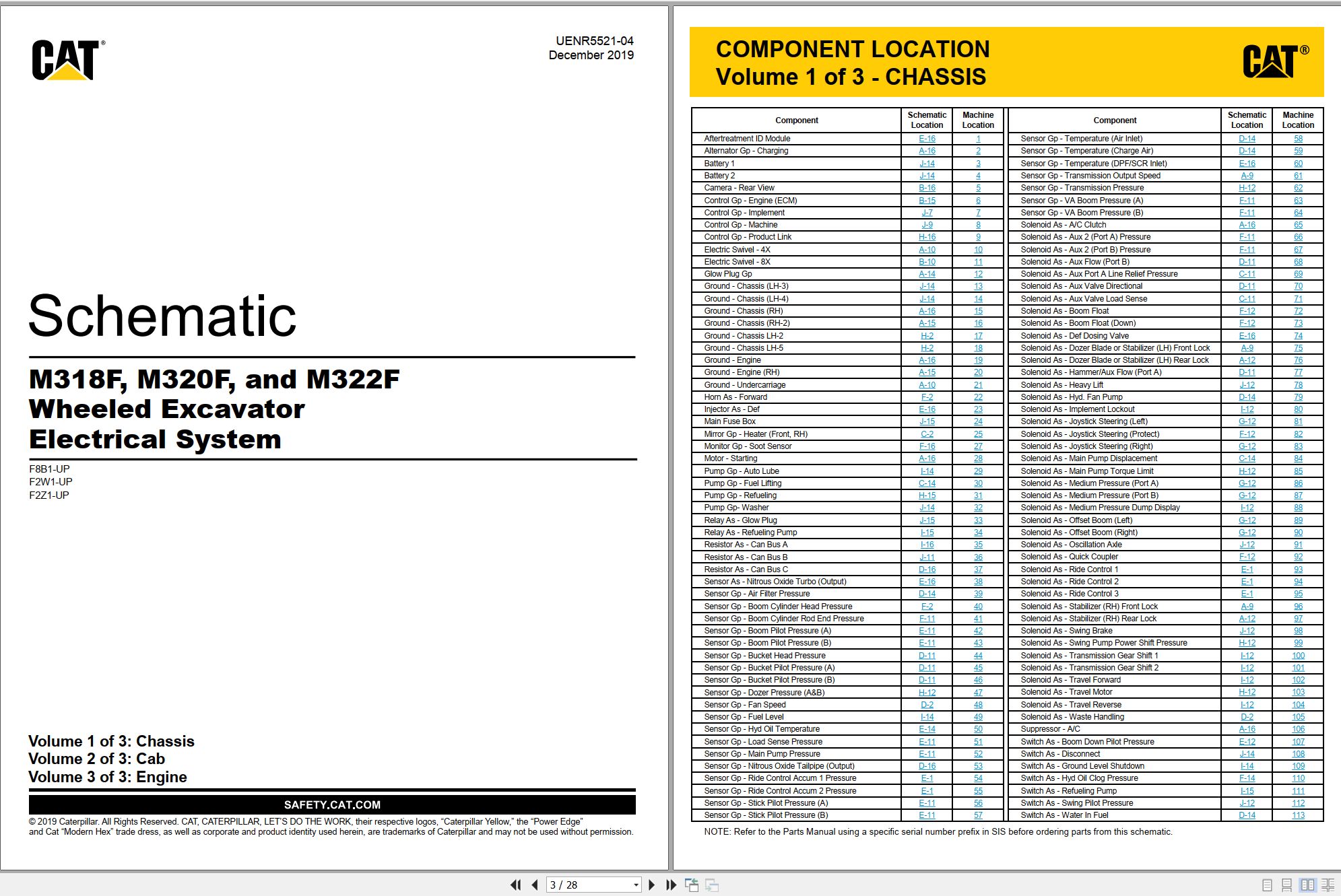Viewport: 1341px width, 896px height.
Task: Click B-16 link for Camera - Rear View
Action: tap(927, 188)
